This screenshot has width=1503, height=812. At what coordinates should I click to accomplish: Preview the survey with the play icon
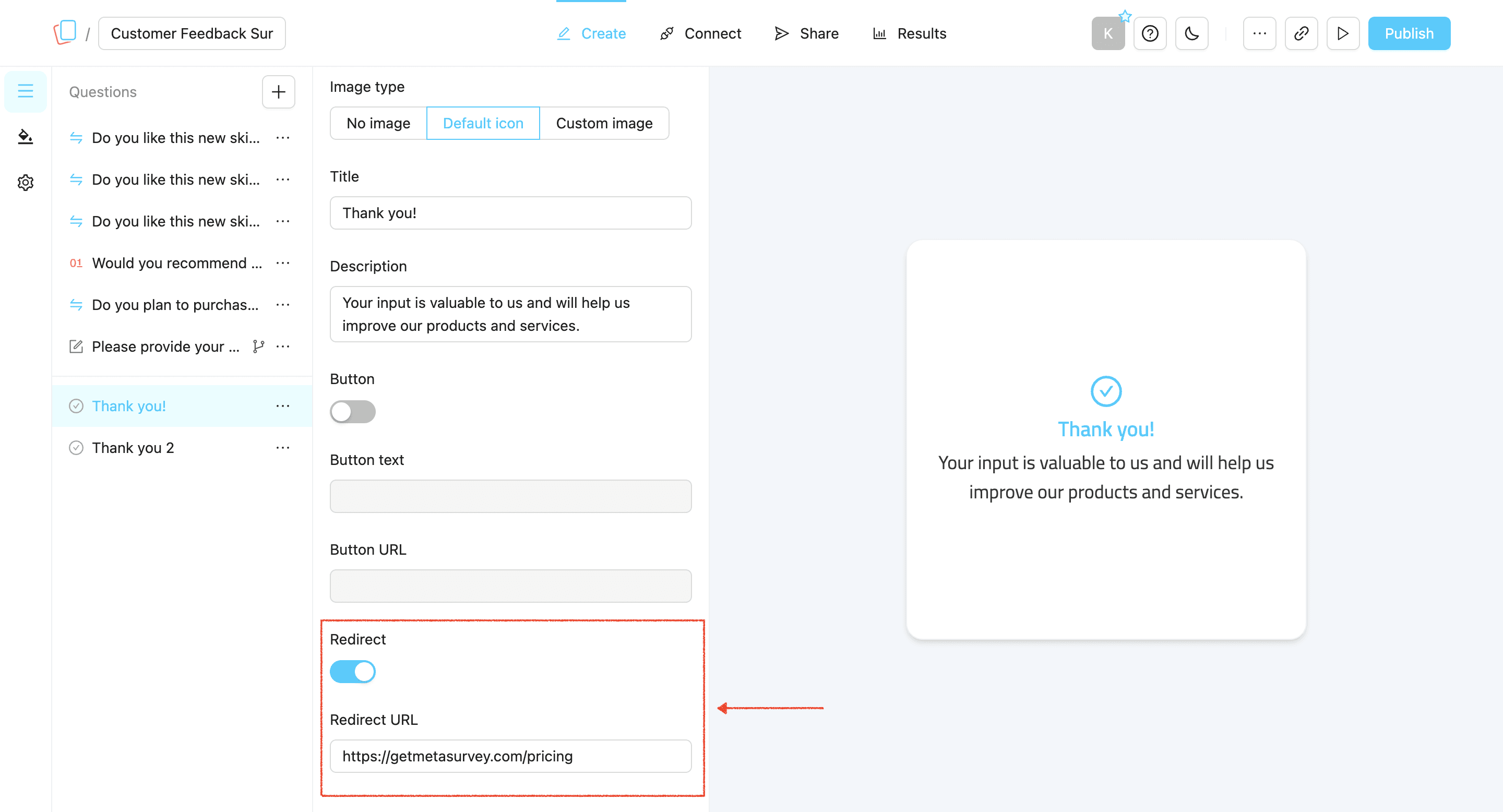1343,33
